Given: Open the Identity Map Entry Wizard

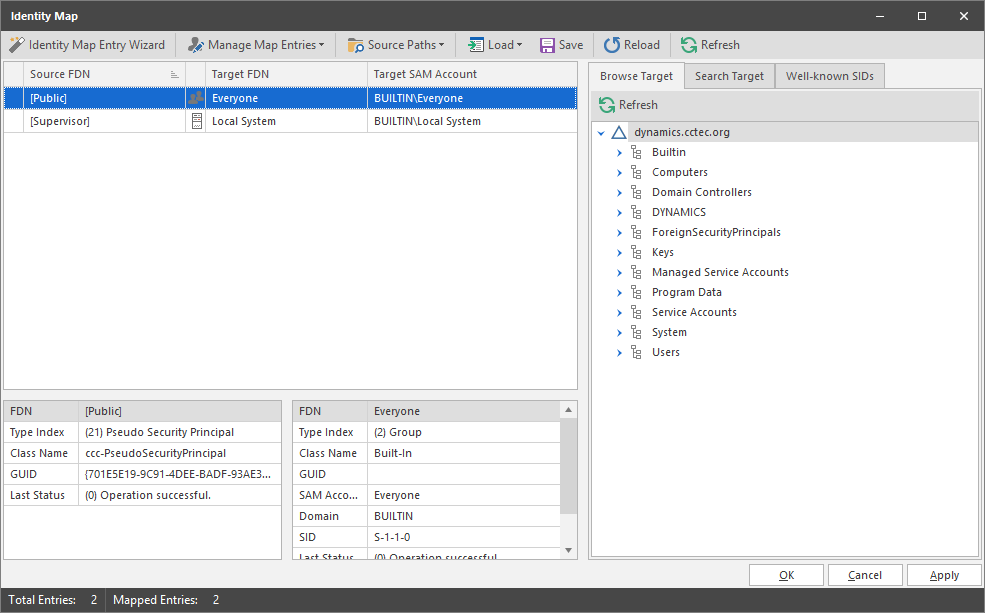Looking at the screenshot, I should (87, 45).
